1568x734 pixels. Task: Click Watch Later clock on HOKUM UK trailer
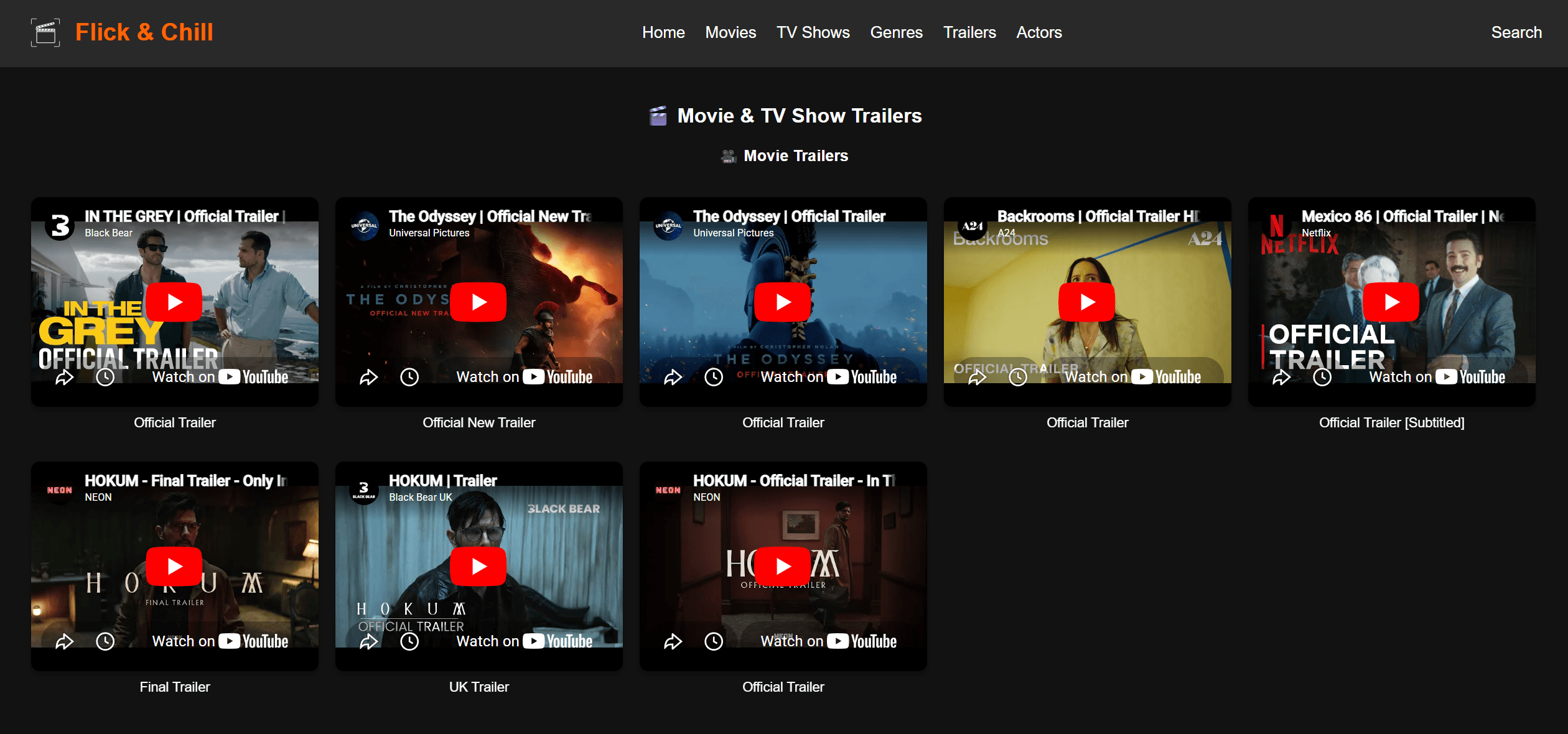[409, 641]
